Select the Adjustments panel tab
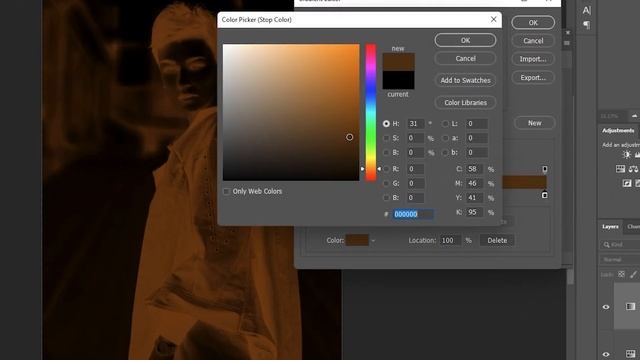Image resolution: width=640 pixels, height=360 pixels. [x=618, y=131]
